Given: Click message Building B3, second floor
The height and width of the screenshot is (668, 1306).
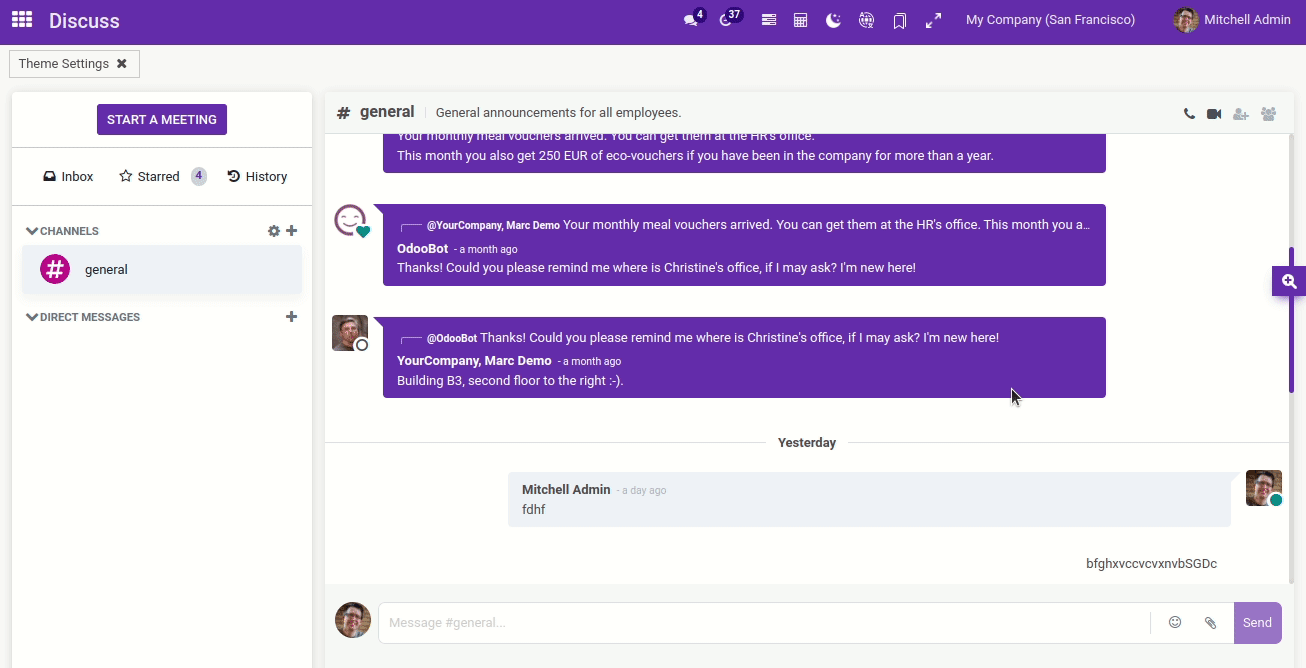Looking at the screenshot, I should (x=510, y=381).
